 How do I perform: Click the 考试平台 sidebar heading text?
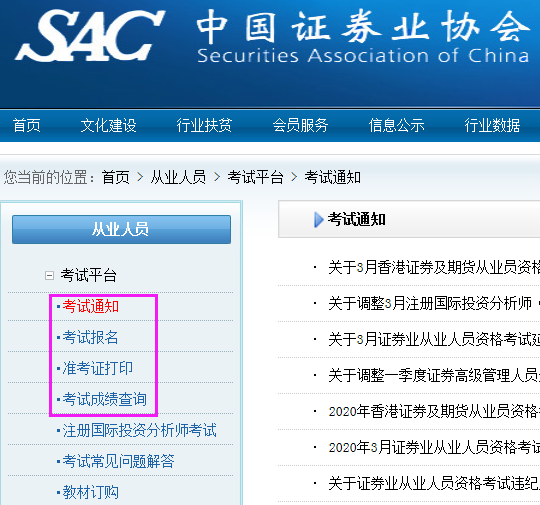(x=89, y=276)
